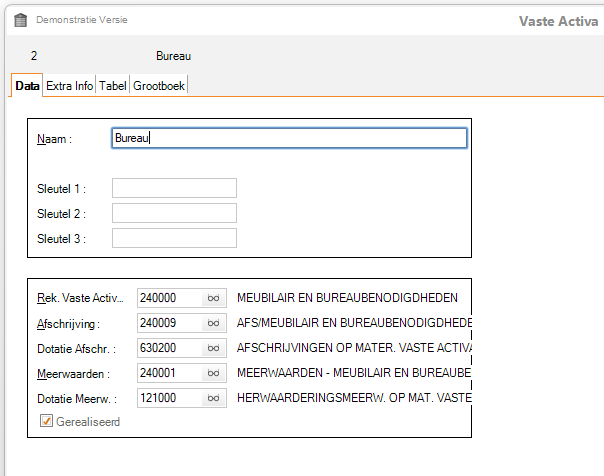Click the Rek. Vaste Activa account field 240000
Viewport: 604px width, 476px height.
tap(168, 298)
